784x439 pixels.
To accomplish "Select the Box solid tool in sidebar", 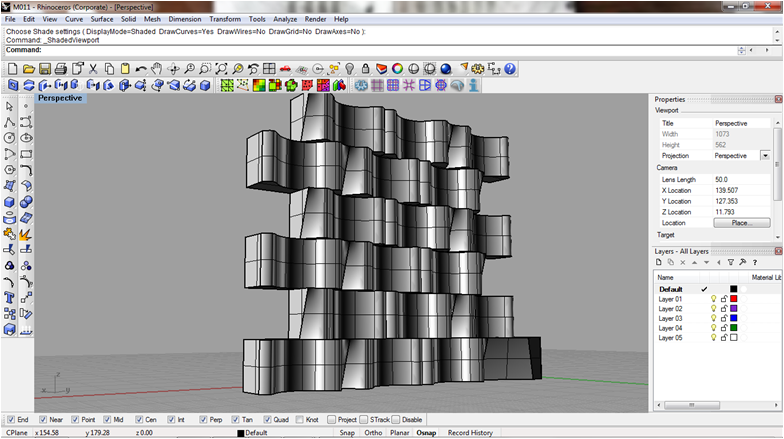I will [9, 202].
